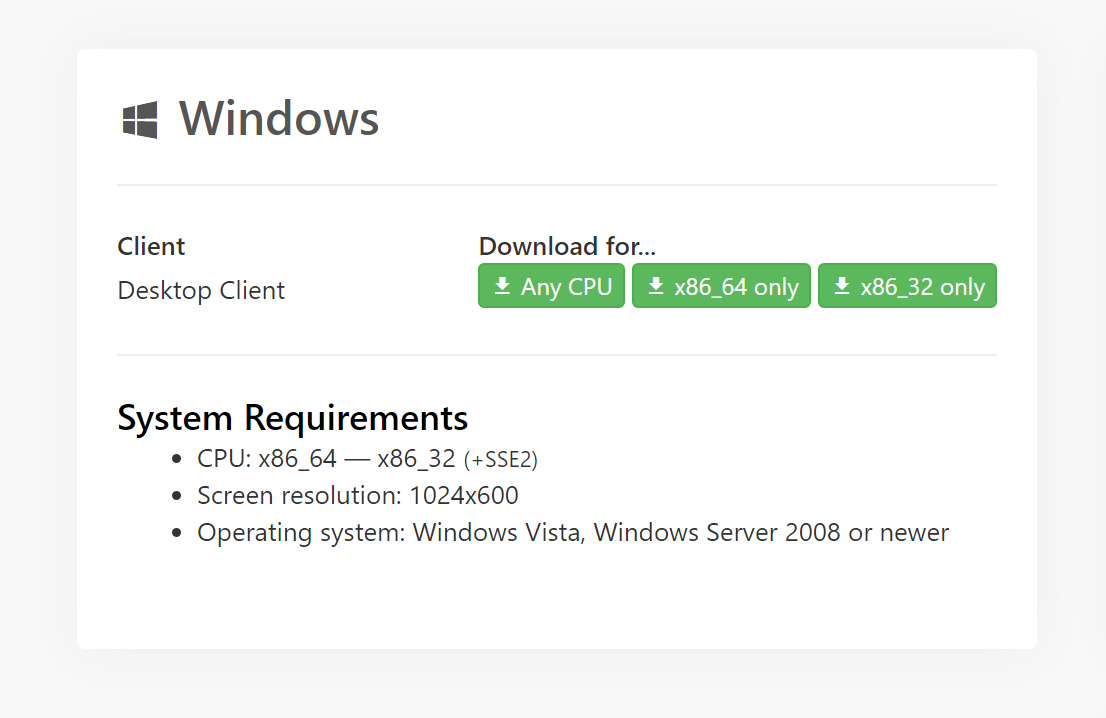Click the Windows heading text
Image resolution: width=1106 pixels, height=718 pixels.
(279, 119)
